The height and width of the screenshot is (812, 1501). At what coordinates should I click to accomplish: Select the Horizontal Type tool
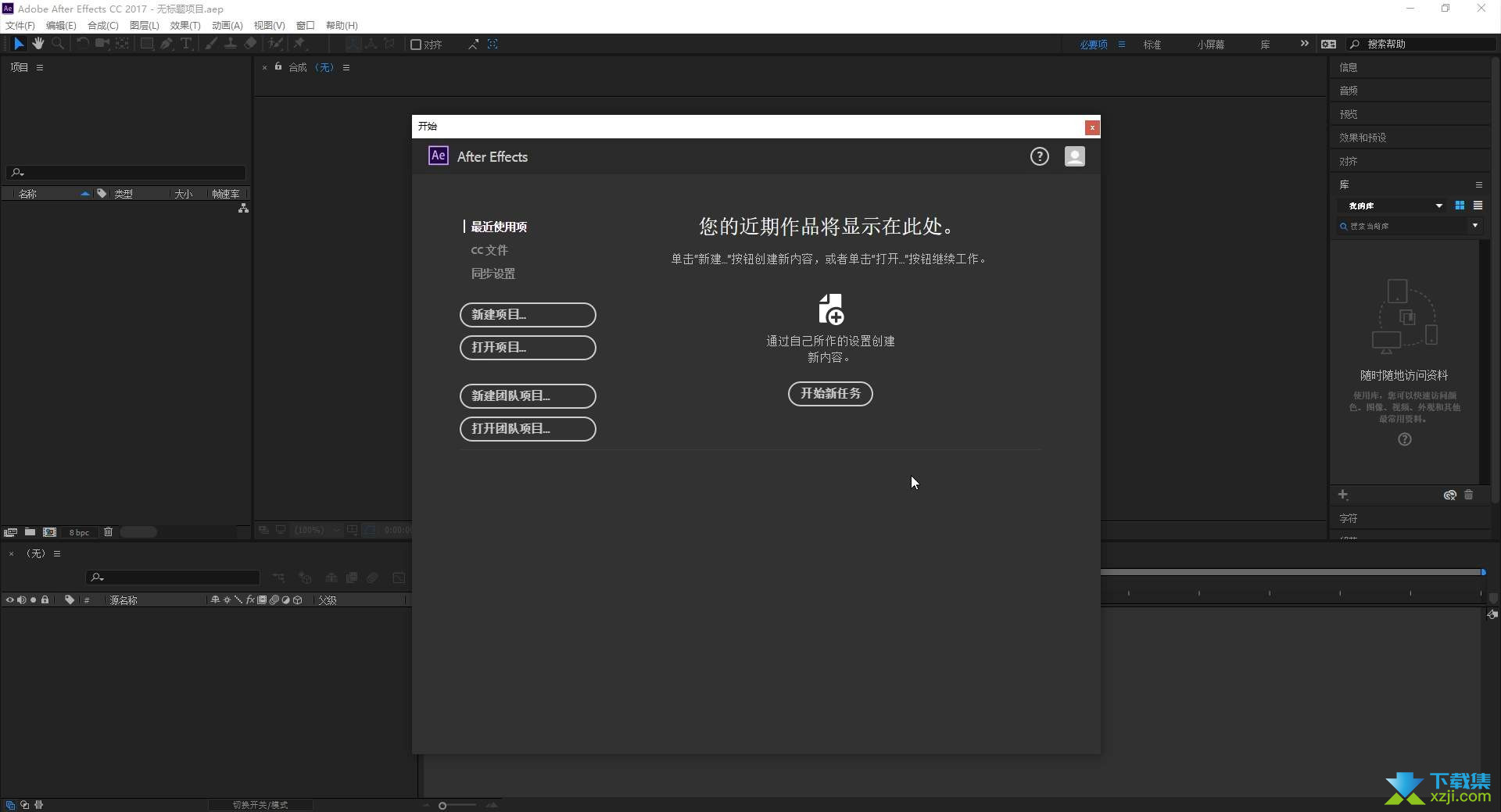pos(186,44)
